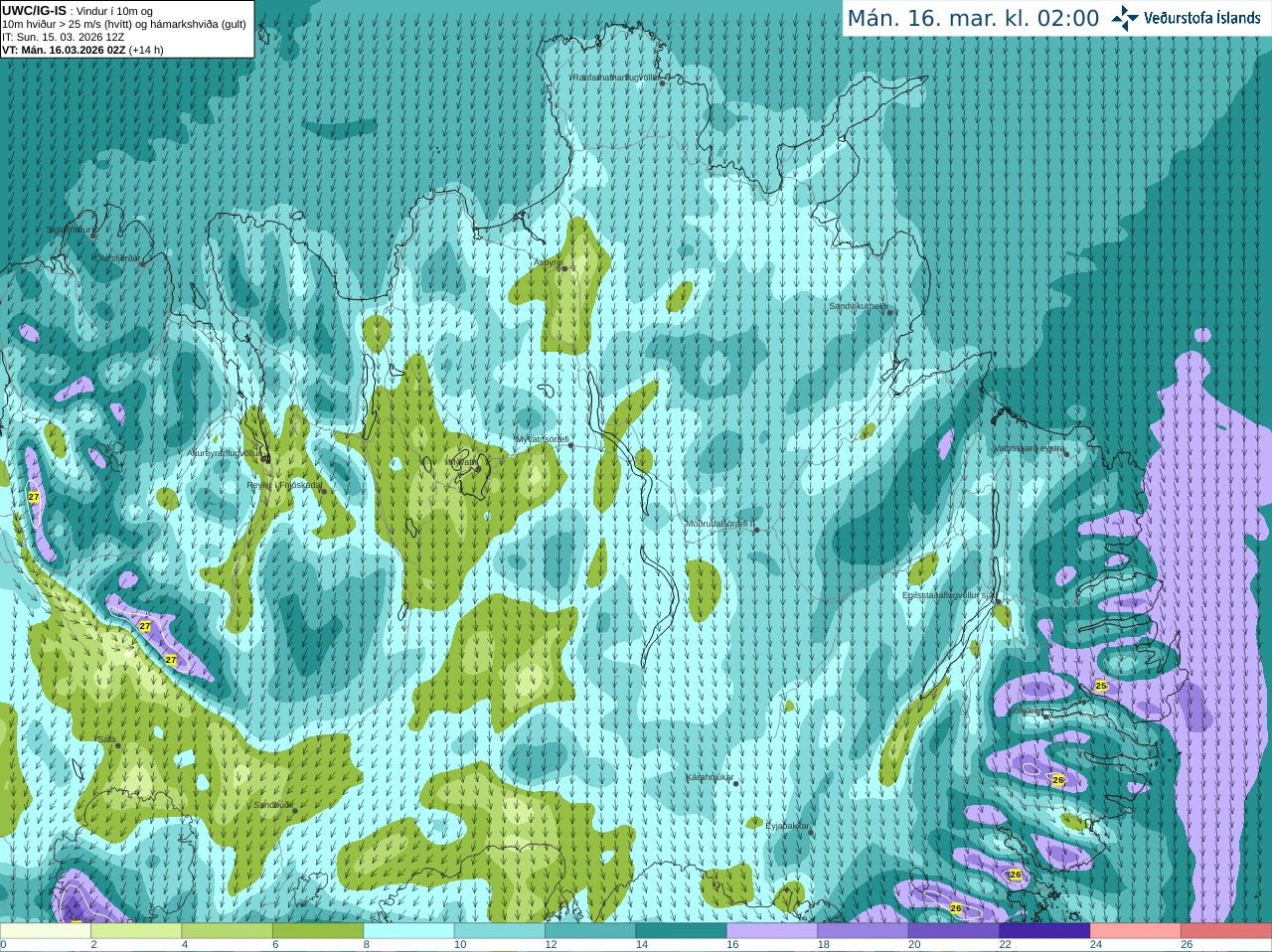Click the Ólafsfjörður station label
This screenshot has height=952, width=1272.
click(x=117, y=258)
